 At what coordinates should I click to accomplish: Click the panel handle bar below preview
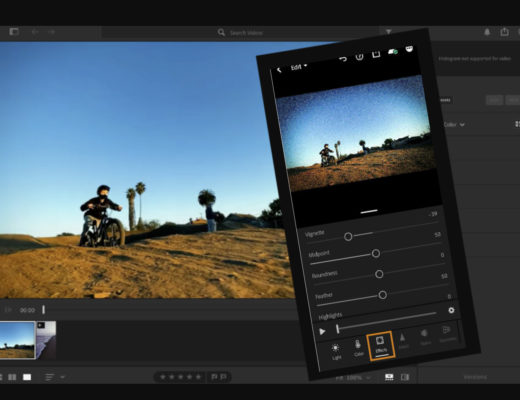[x=369, y=211]
